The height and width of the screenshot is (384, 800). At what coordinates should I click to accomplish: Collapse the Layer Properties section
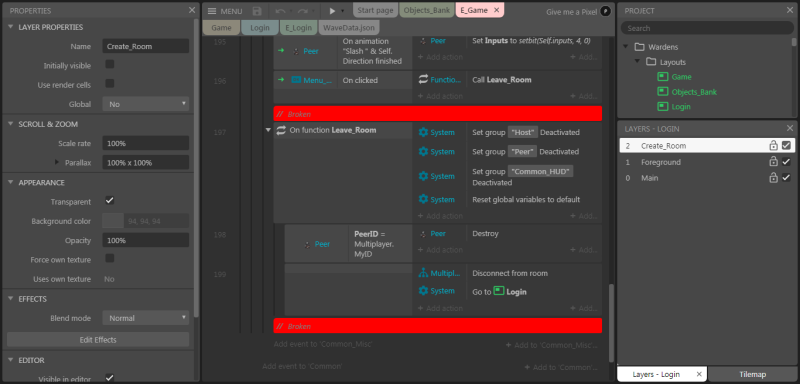11,27
